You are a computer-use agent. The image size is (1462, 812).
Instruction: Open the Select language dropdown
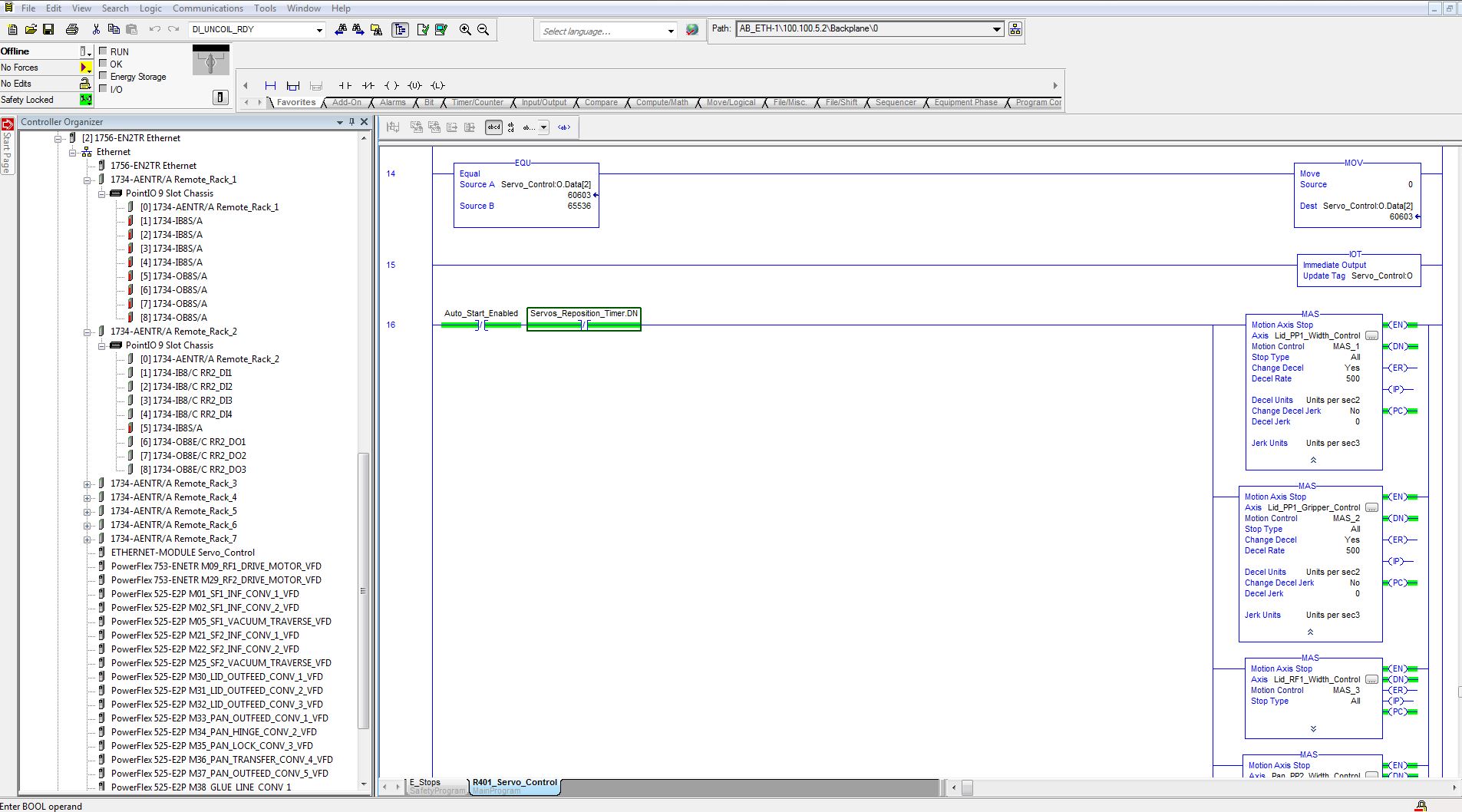tap(671, 31)
